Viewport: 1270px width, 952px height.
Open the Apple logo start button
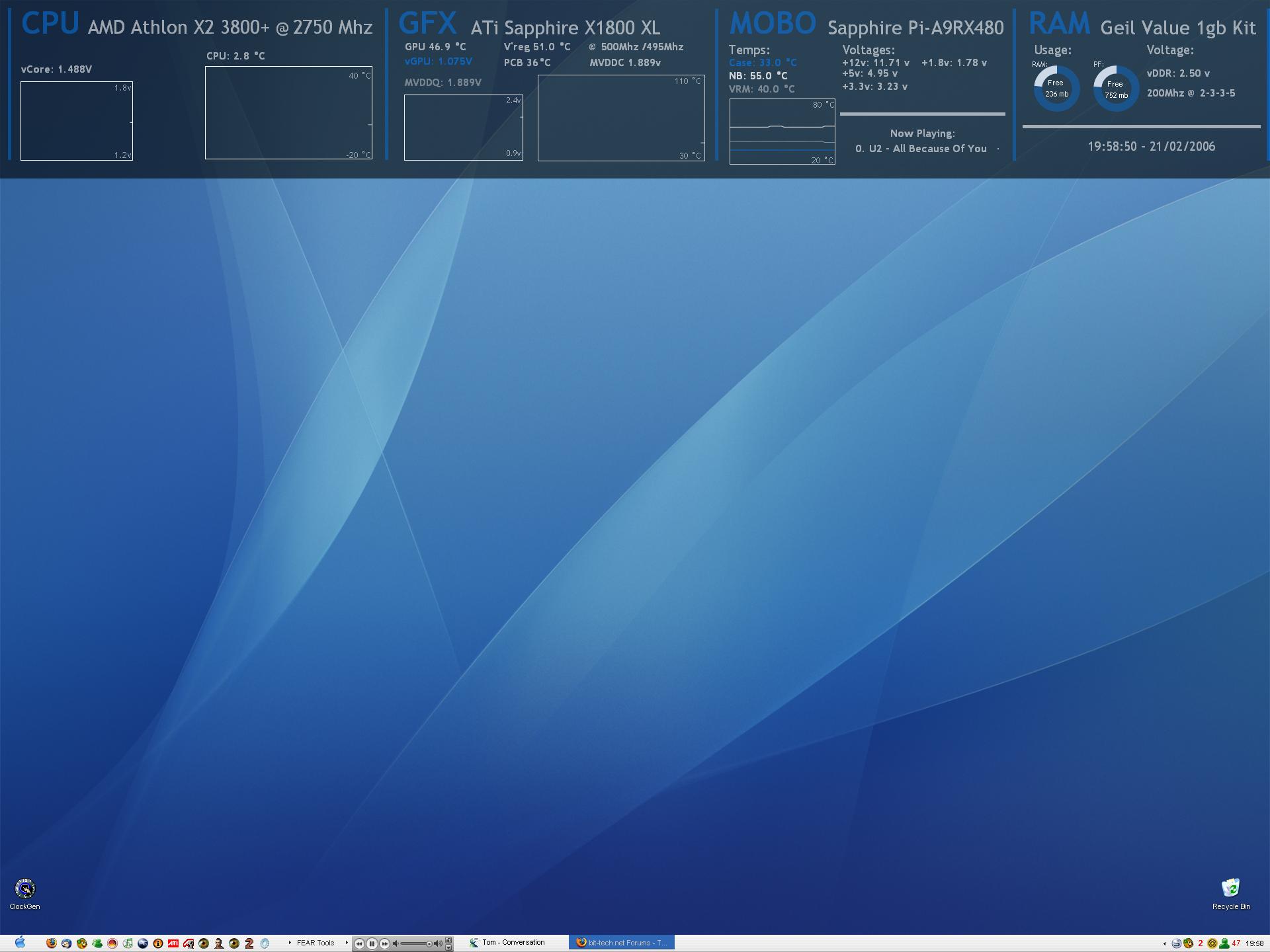pyautogui.click(x=20, y=942)
